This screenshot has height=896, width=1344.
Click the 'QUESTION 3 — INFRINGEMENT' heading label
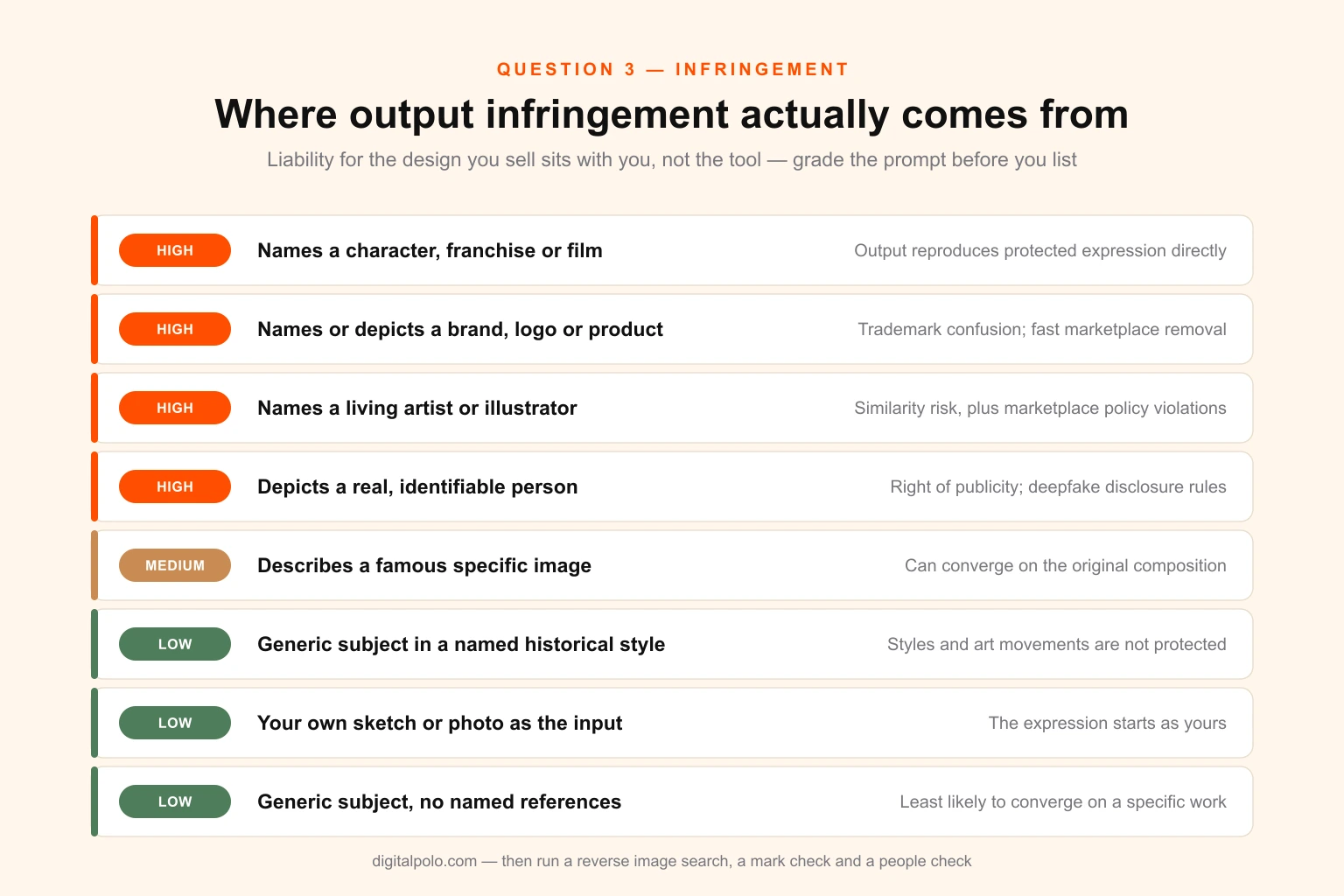(x=673, y=69)
